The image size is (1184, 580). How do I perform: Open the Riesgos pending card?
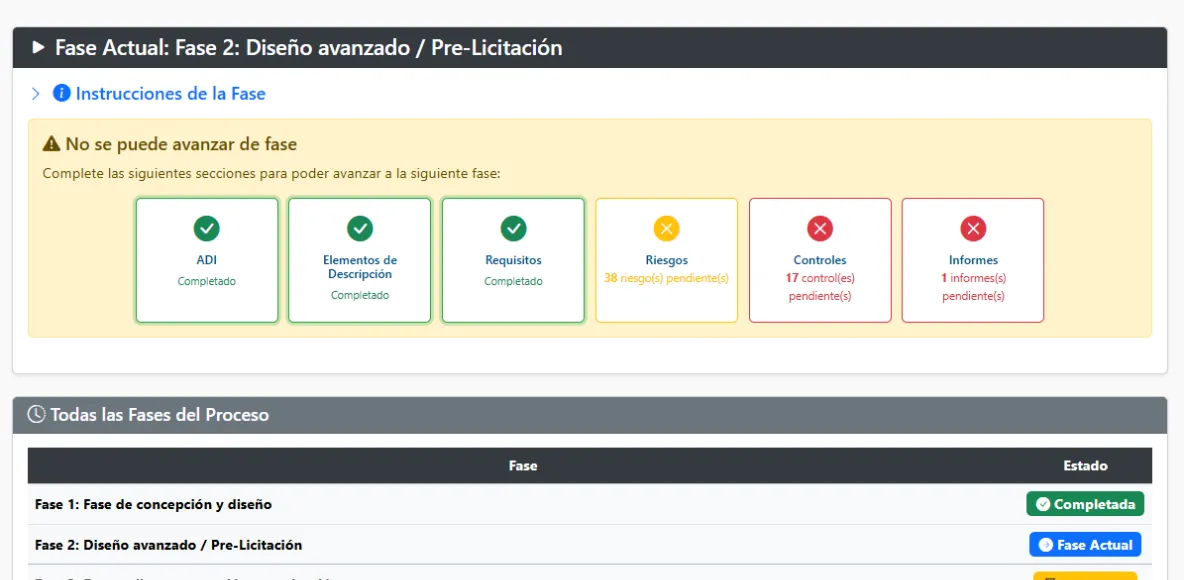click(666, 261)
